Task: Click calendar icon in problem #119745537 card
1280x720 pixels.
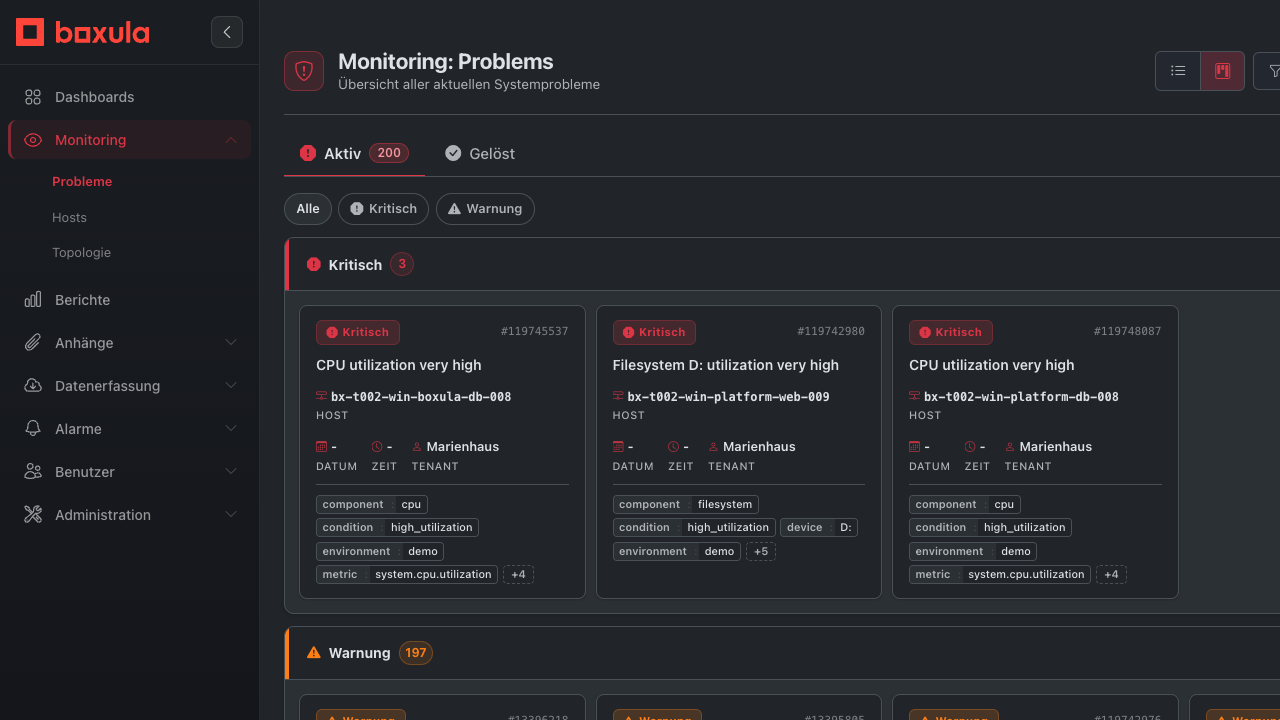Action: pos(322,447)
